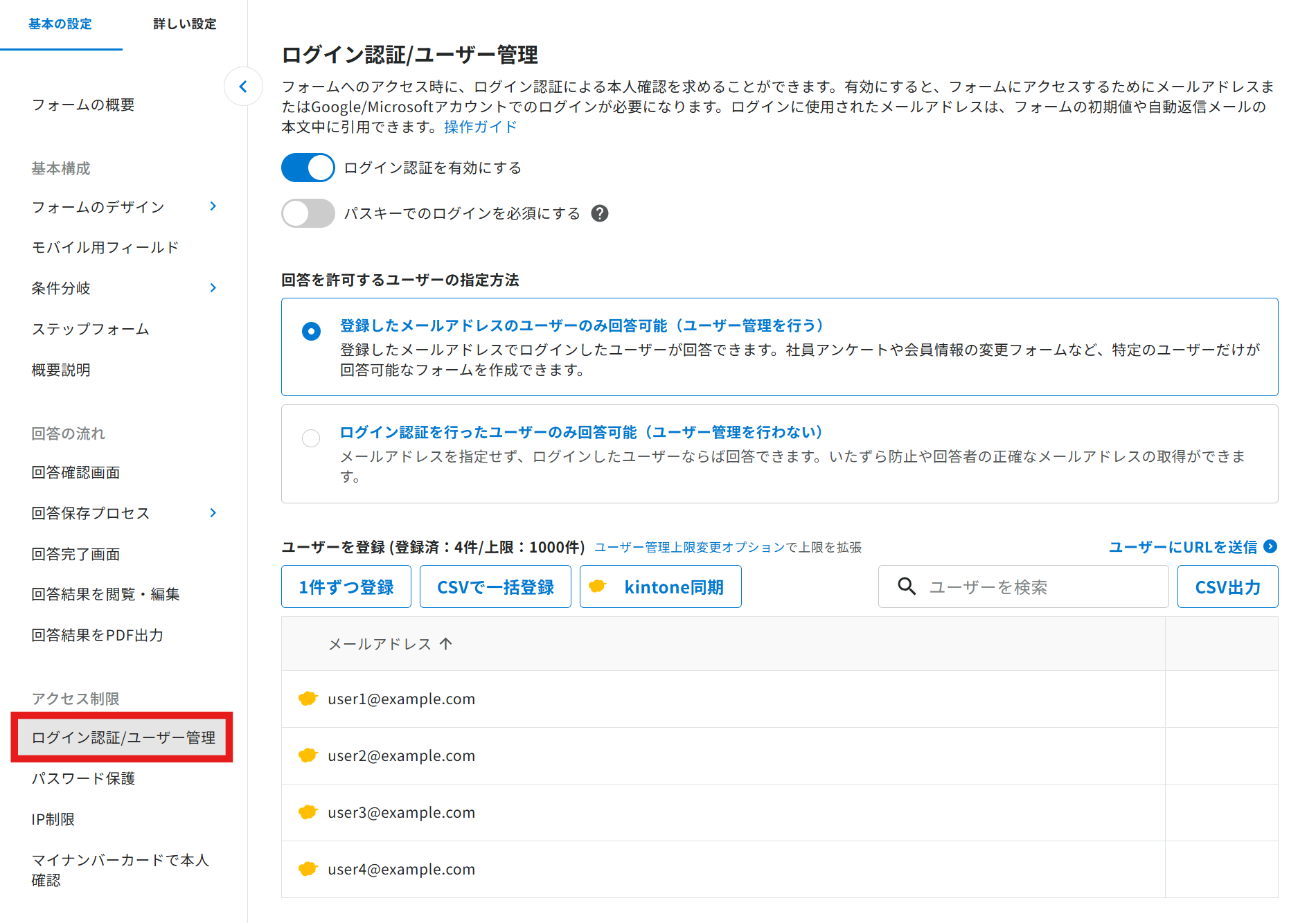Open ユーザー管理上限変更オプションで上限を拡張 link
Screen dimensions: 1316x923
728,547
